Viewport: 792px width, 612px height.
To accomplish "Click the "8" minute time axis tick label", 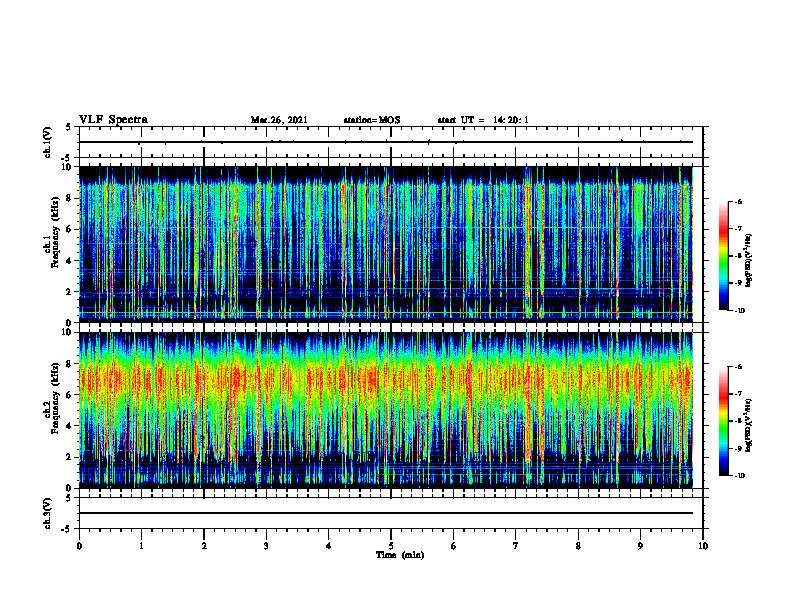I will click(x=578, y=546).
